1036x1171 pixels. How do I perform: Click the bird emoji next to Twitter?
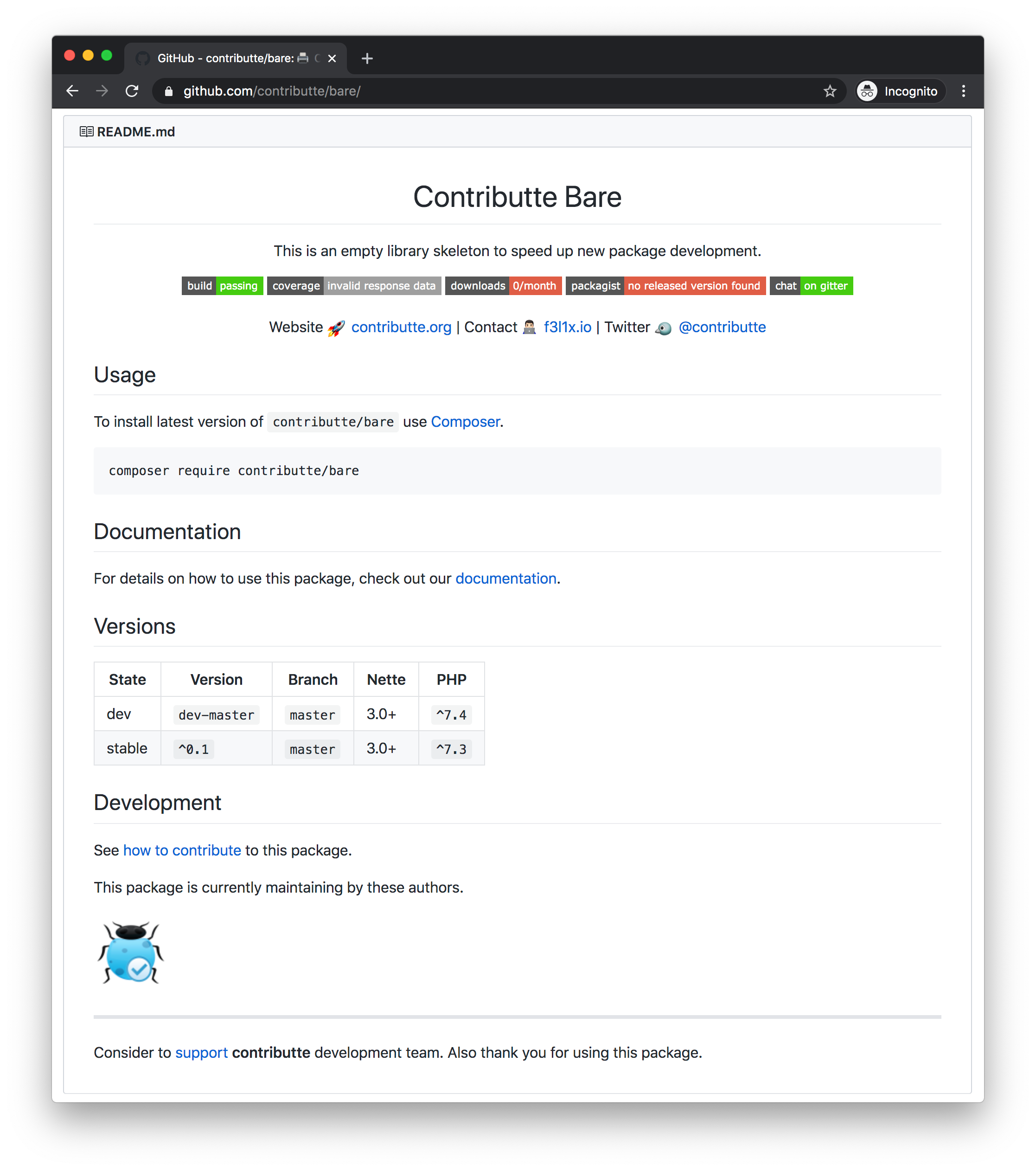pyautogui.click(x=663, y=328)
